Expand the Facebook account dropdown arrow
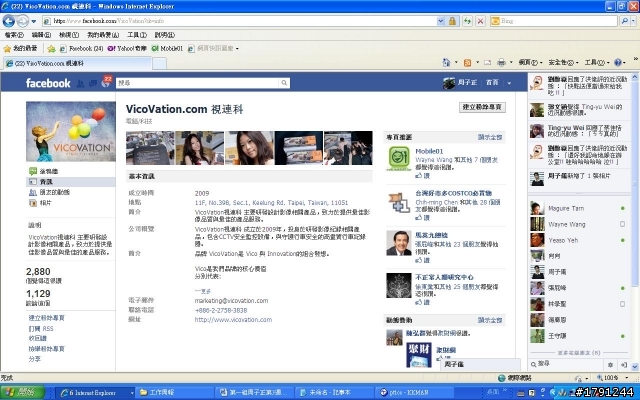Viewport: 640px width, 400px height. 509,83
